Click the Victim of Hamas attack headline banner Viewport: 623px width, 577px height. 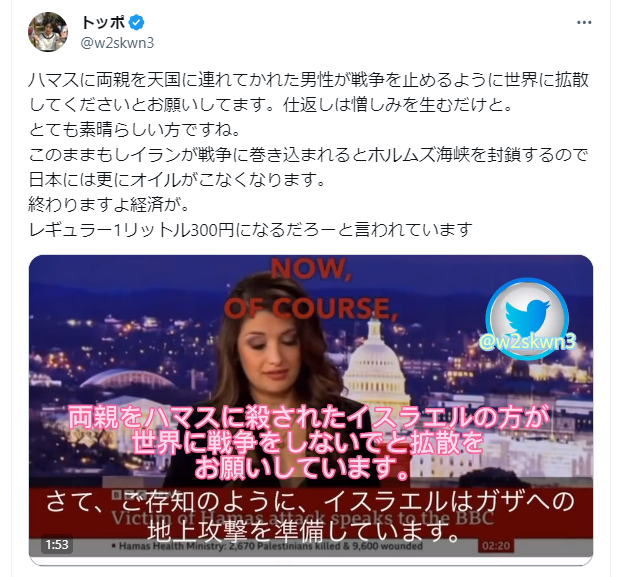coord(302,517)
